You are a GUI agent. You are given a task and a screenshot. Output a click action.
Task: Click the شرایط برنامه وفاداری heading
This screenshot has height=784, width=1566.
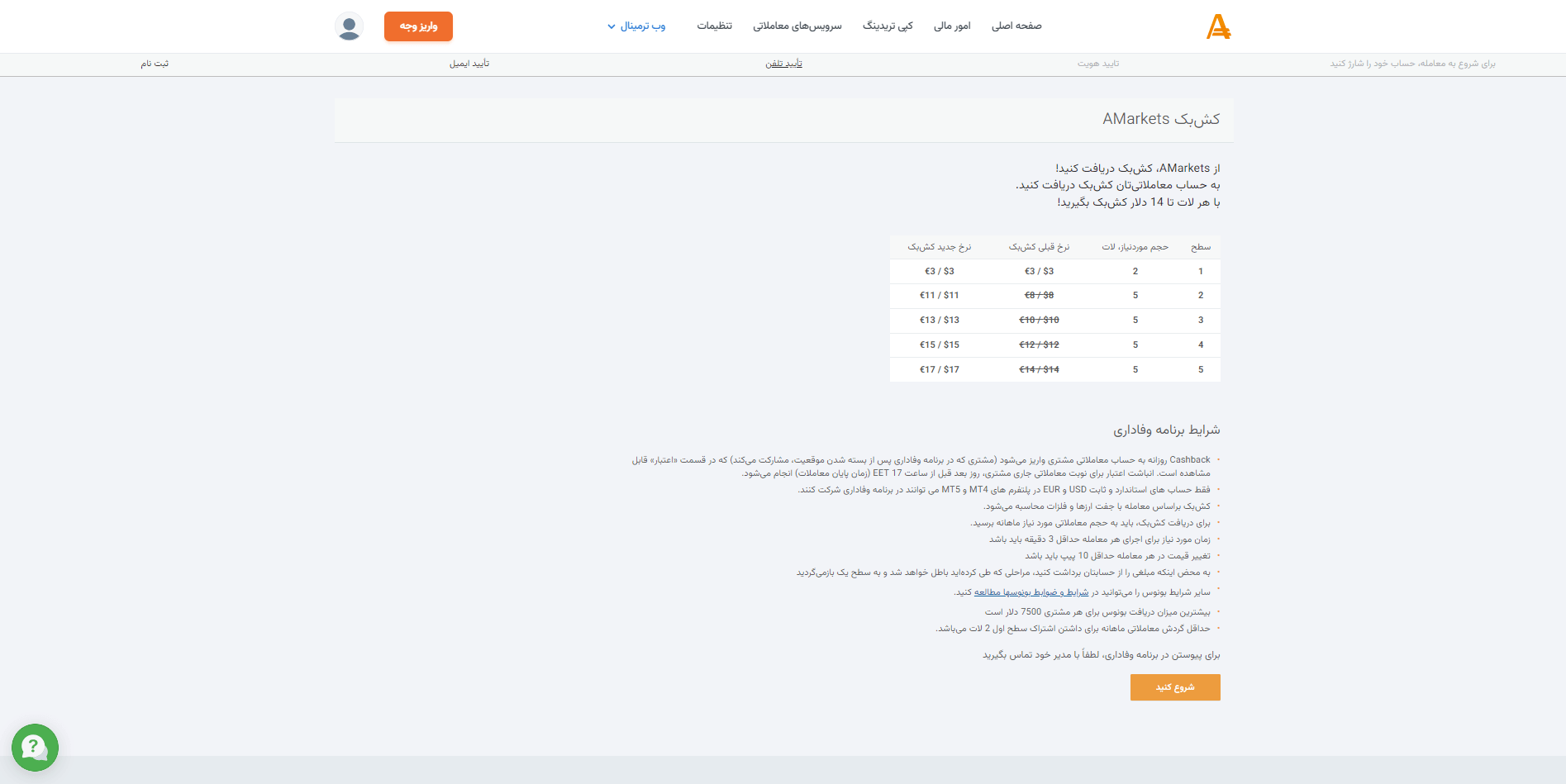click(x=1166, y=430)
